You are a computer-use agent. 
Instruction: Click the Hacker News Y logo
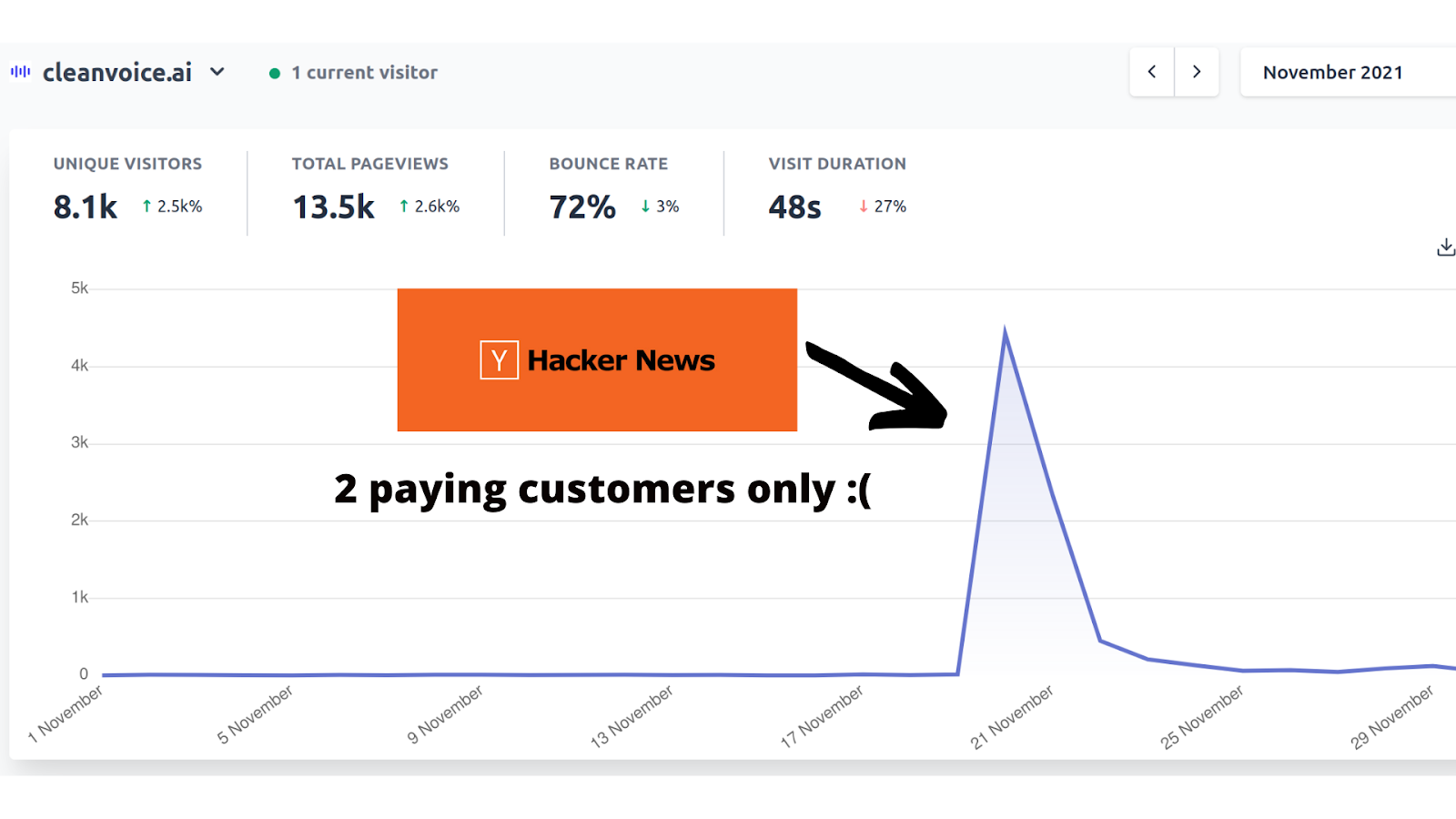point(499,360)
